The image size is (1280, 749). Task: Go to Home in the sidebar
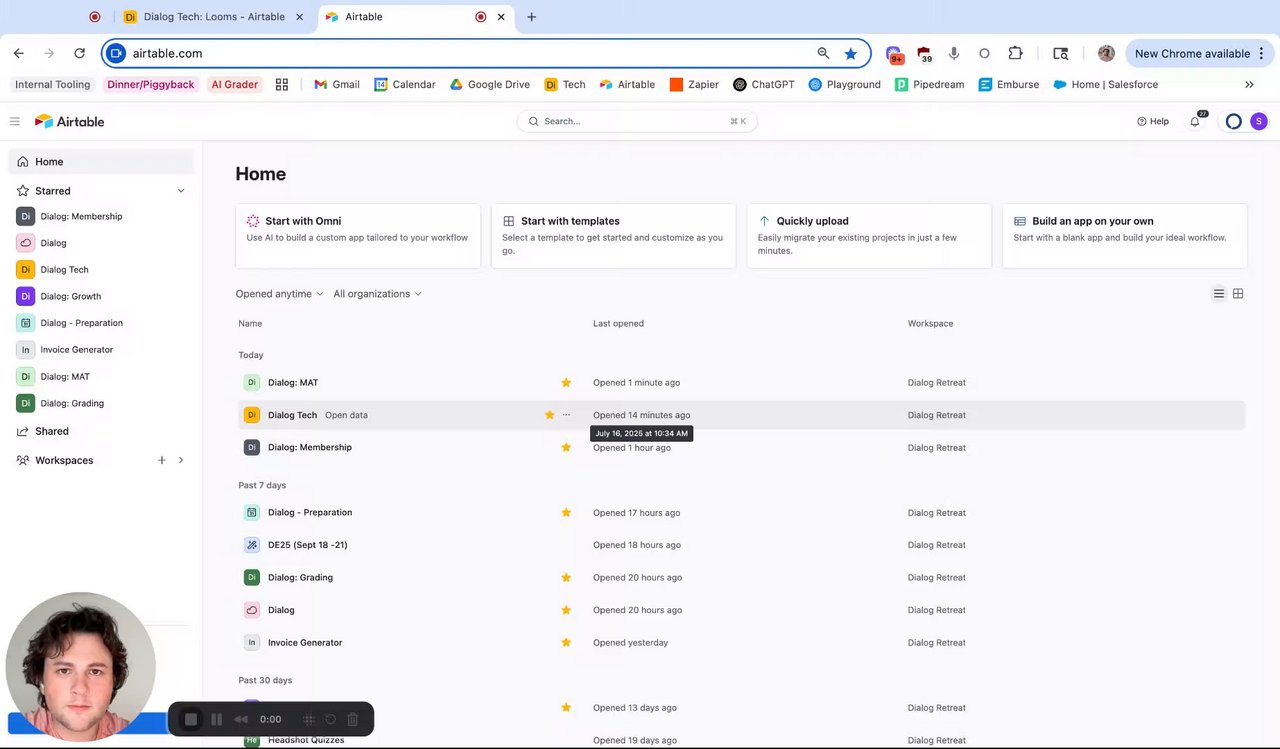pos(101,161)
